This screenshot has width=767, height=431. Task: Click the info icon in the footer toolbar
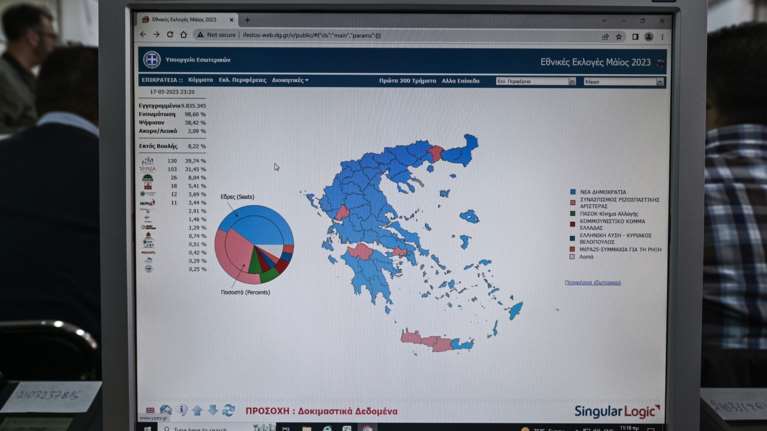(182, 410)
